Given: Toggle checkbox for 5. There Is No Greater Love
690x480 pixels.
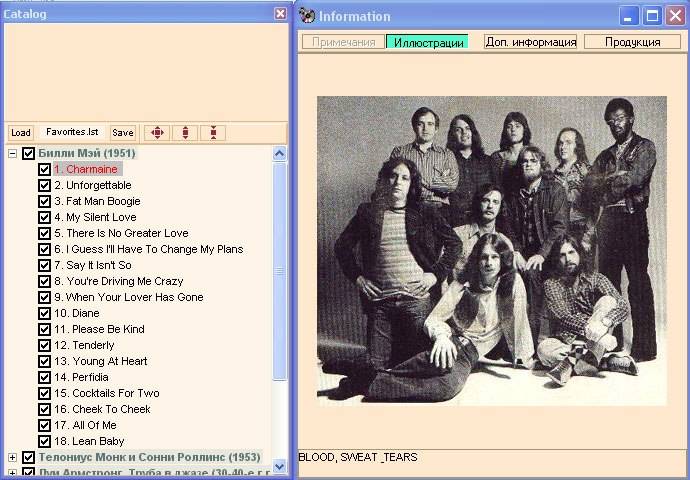Looking at the screenshot, I should tap(44, 233).
